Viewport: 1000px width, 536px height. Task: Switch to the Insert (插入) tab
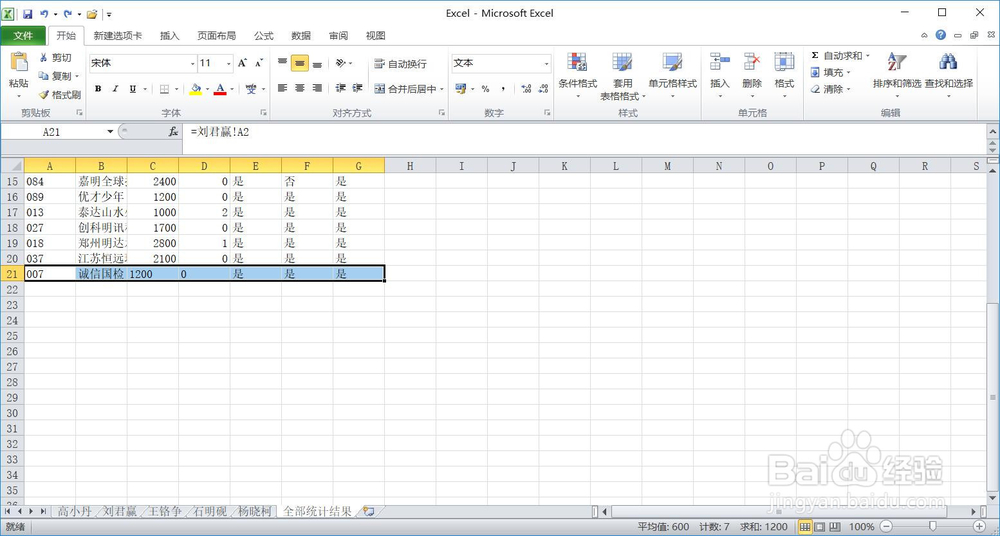(170, 36)
